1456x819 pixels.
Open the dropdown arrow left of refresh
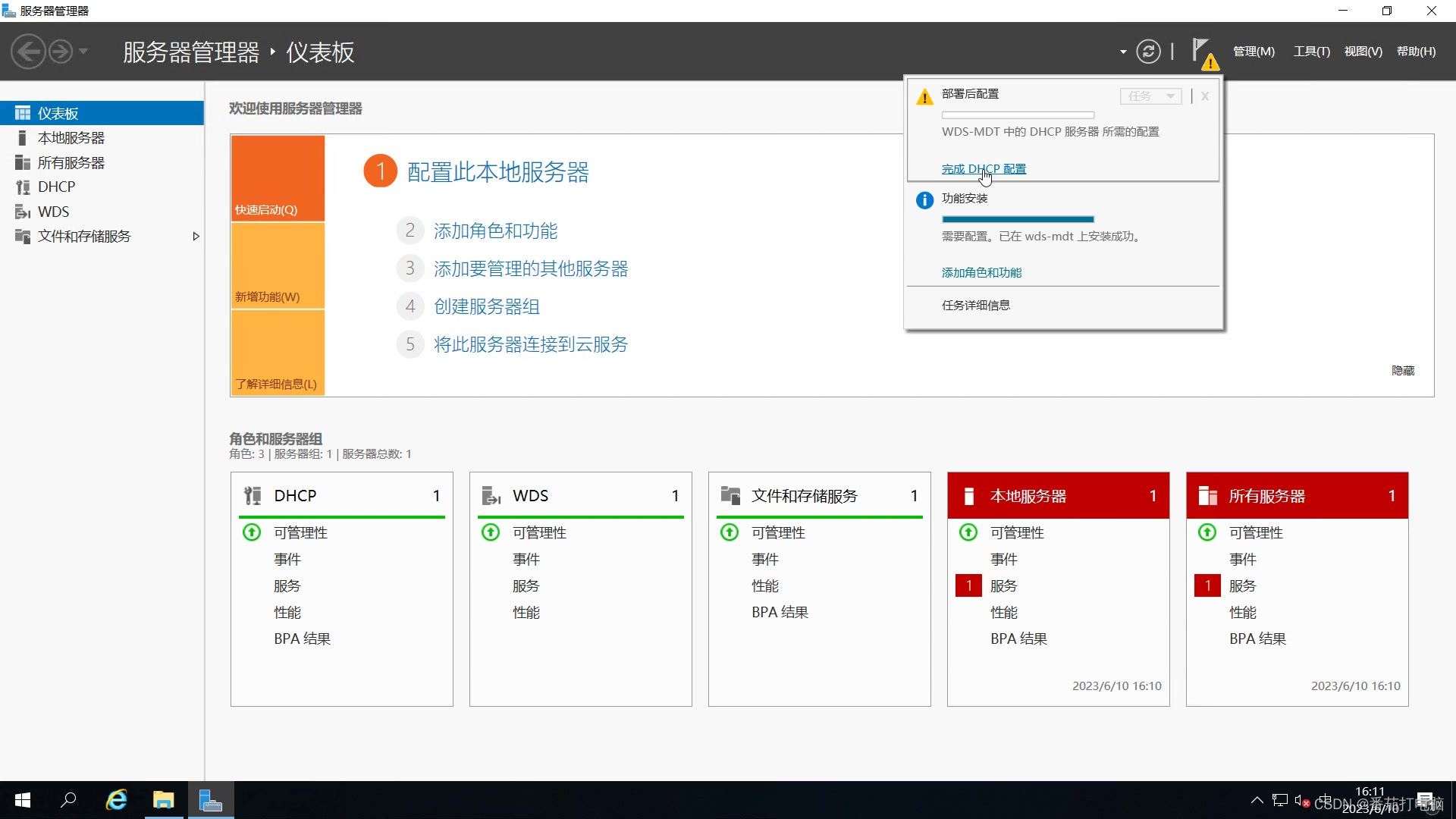coord(1123,52)
